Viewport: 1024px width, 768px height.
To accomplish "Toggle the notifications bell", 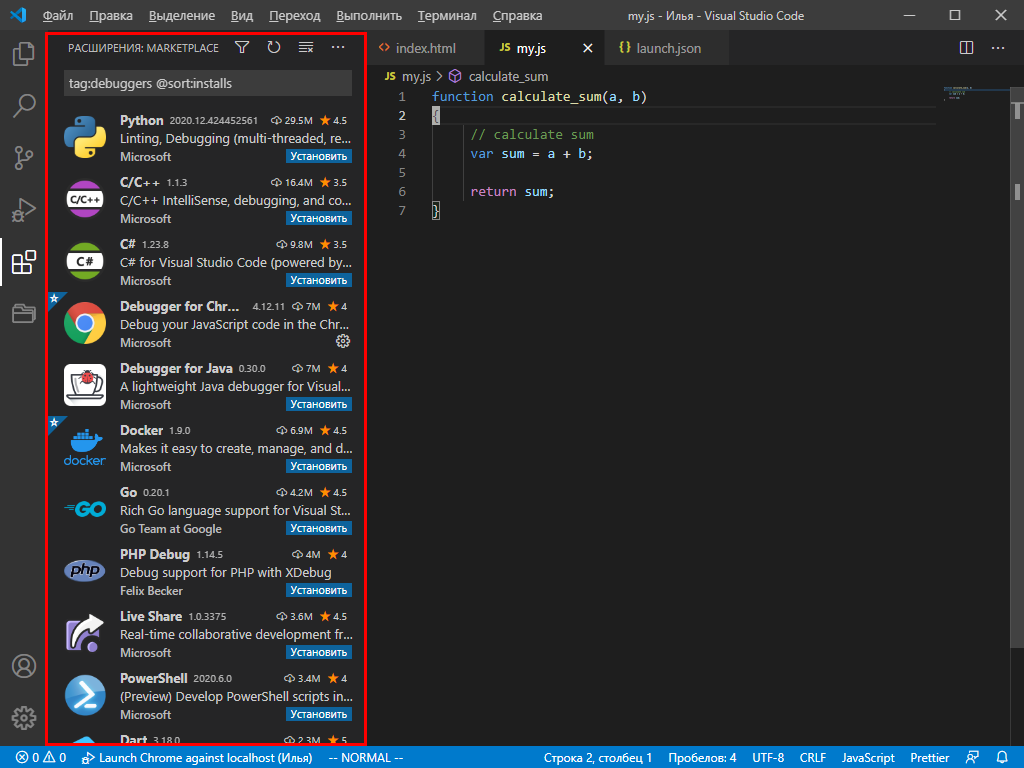I will pyautogui.click(x=1003, y=758).
